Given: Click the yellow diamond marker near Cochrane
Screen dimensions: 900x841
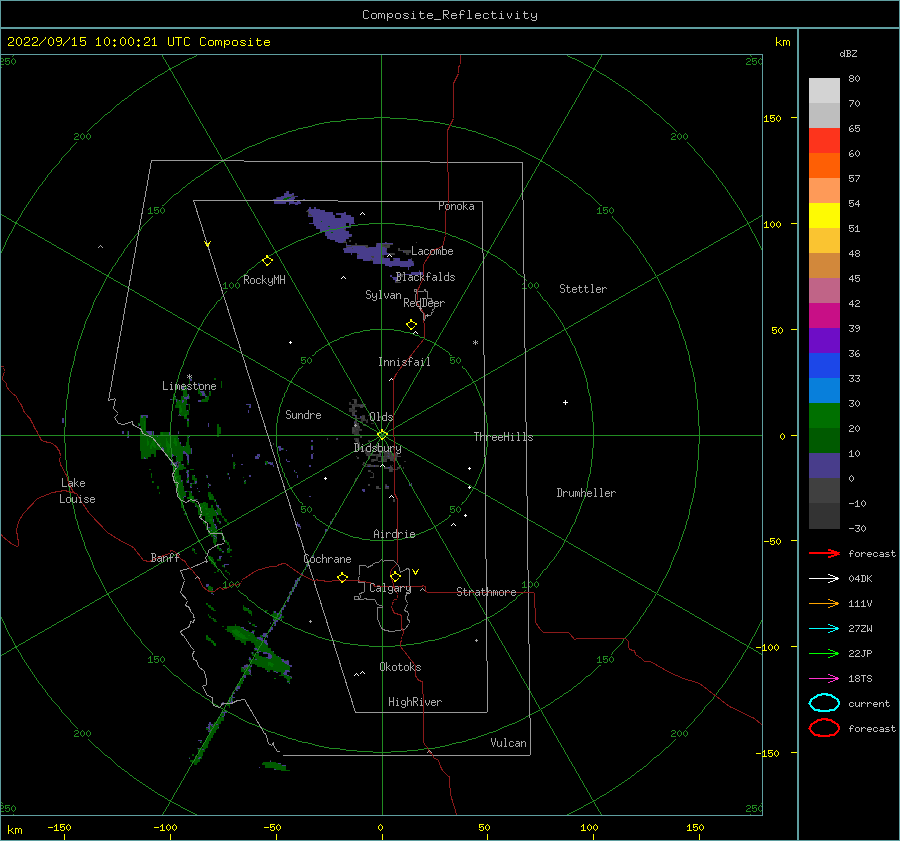Looking at the screenshot, I should click(343, 578).
